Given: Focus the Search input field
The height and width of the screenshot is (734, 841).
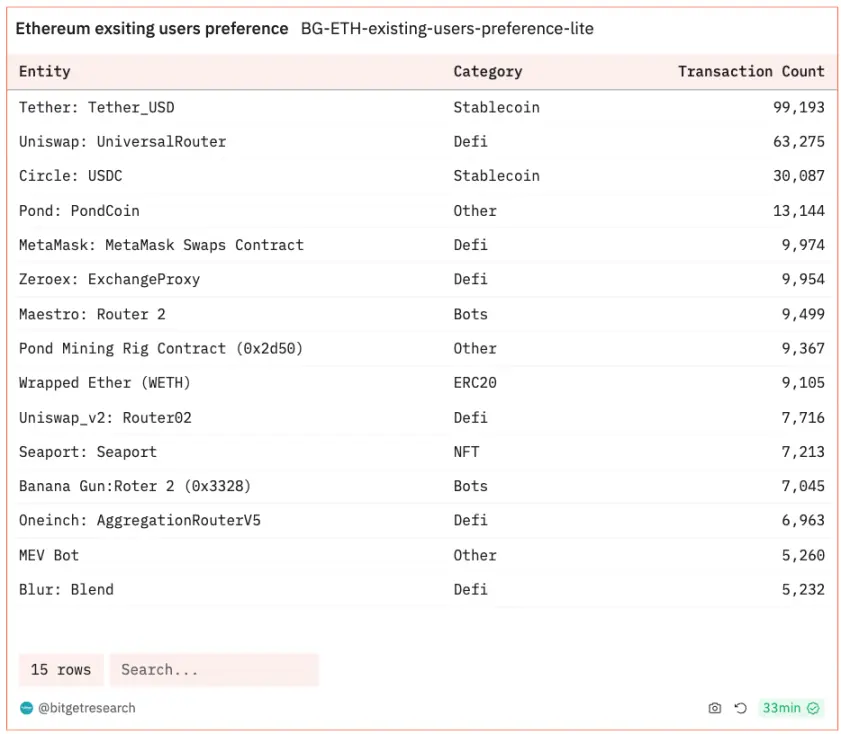Looking at the screenshot, I should click(214, 670).
